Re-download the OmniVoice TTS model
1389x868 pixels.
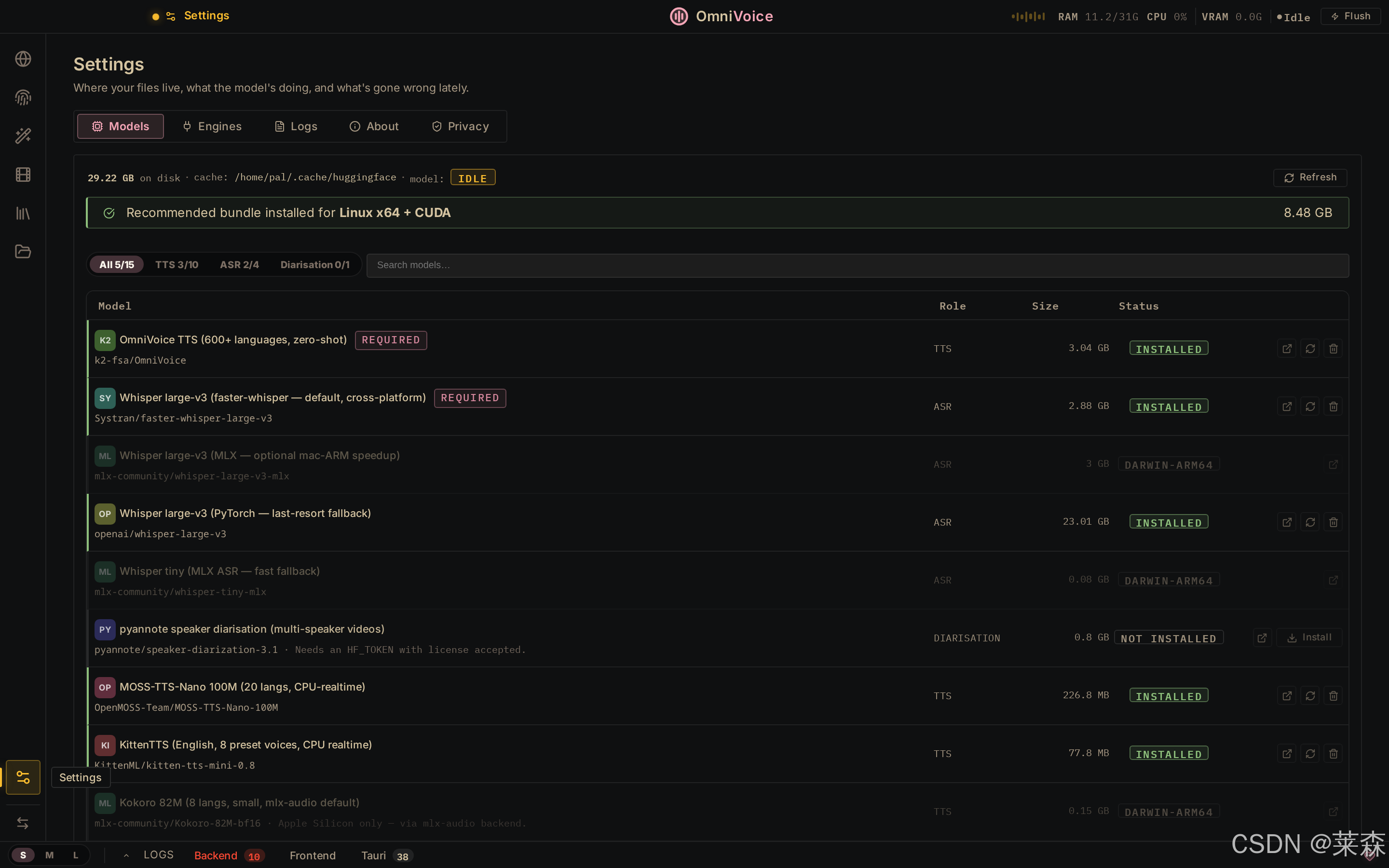tap(1310, 349)
